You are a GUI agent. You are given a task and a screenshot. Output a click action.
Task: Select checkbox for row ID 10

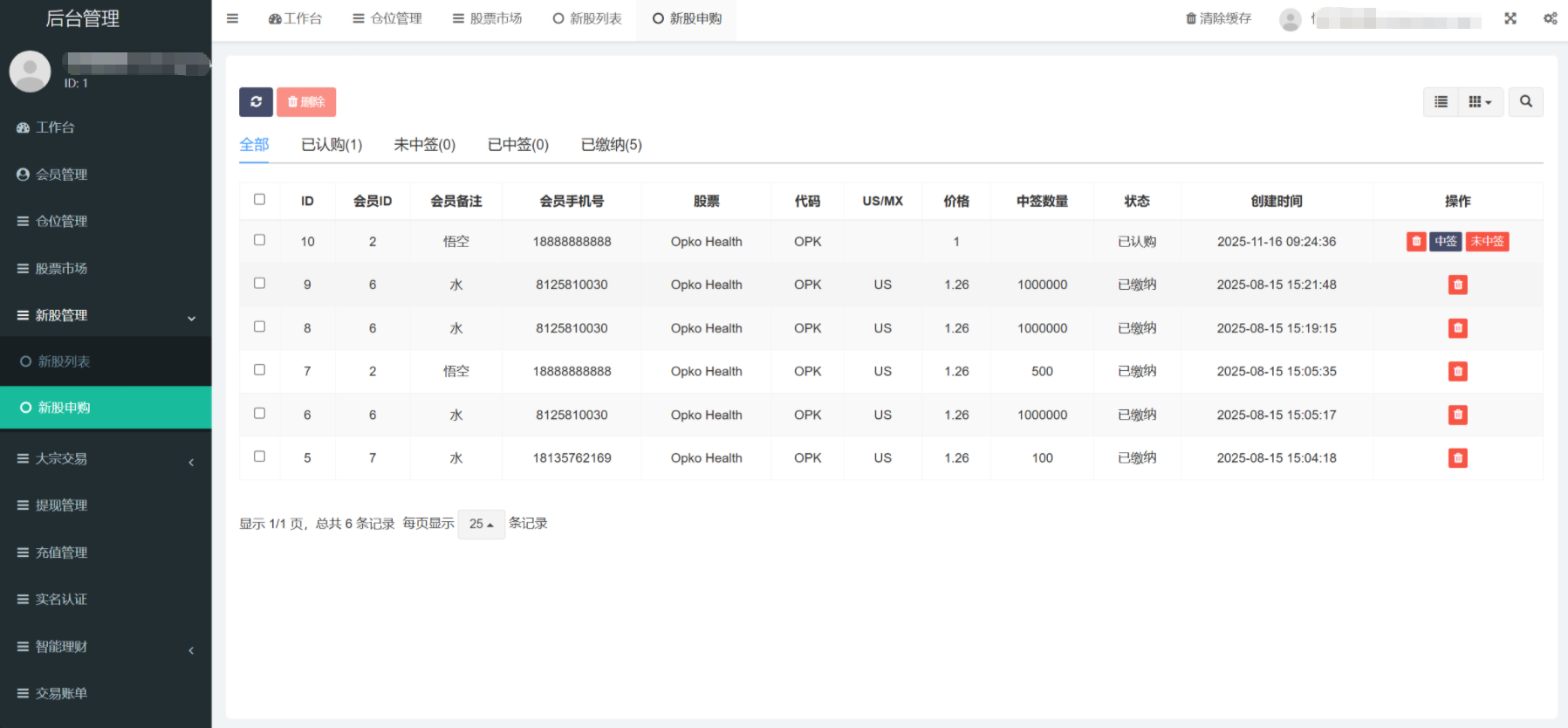[259, 240]
